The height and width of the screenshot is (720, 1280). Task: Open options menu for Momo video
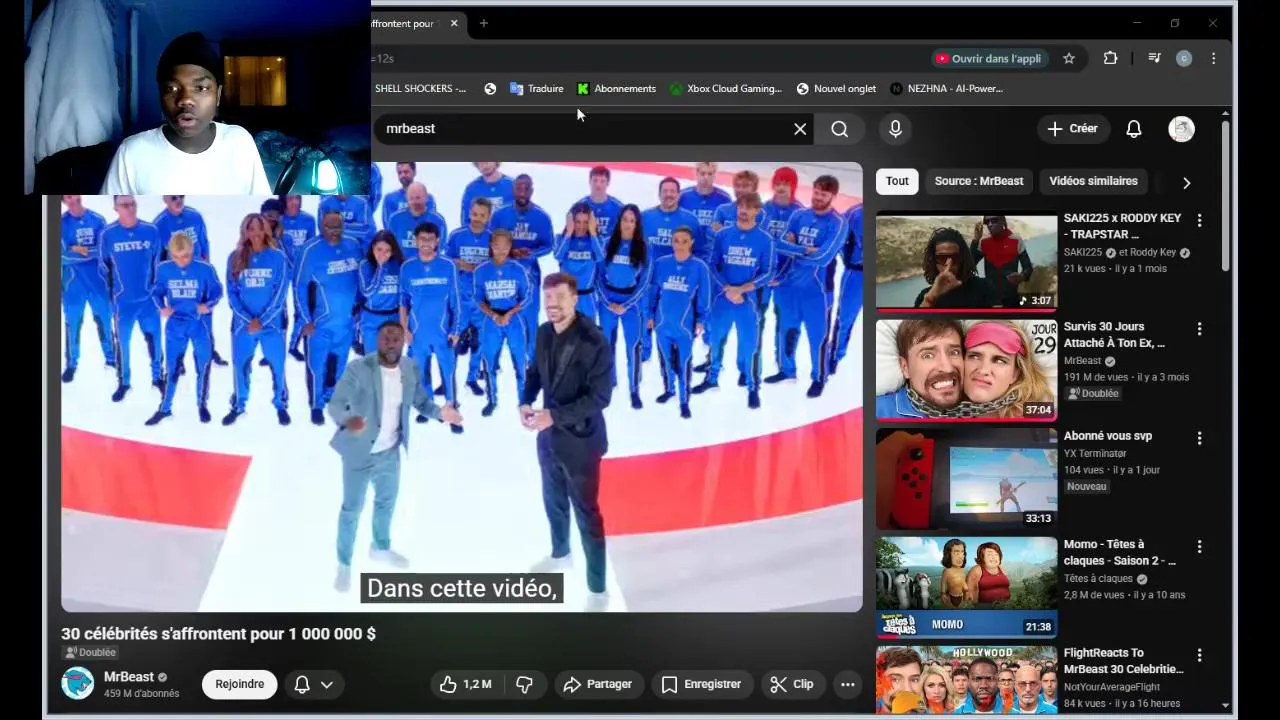pyautogui.click(x=1199, y=547)
